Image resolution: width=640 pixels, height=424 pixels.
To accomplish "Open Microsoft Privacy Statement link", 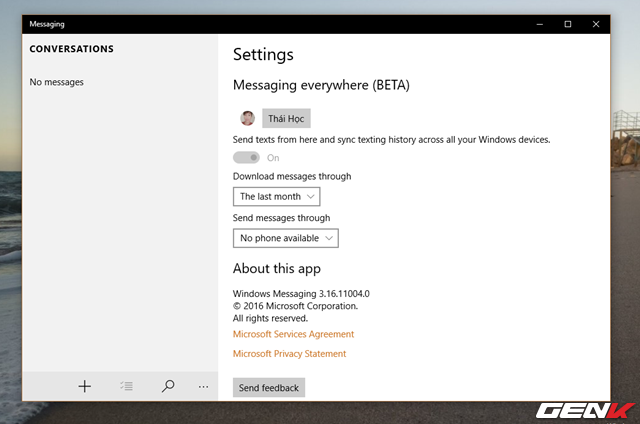I will [289, 354].
